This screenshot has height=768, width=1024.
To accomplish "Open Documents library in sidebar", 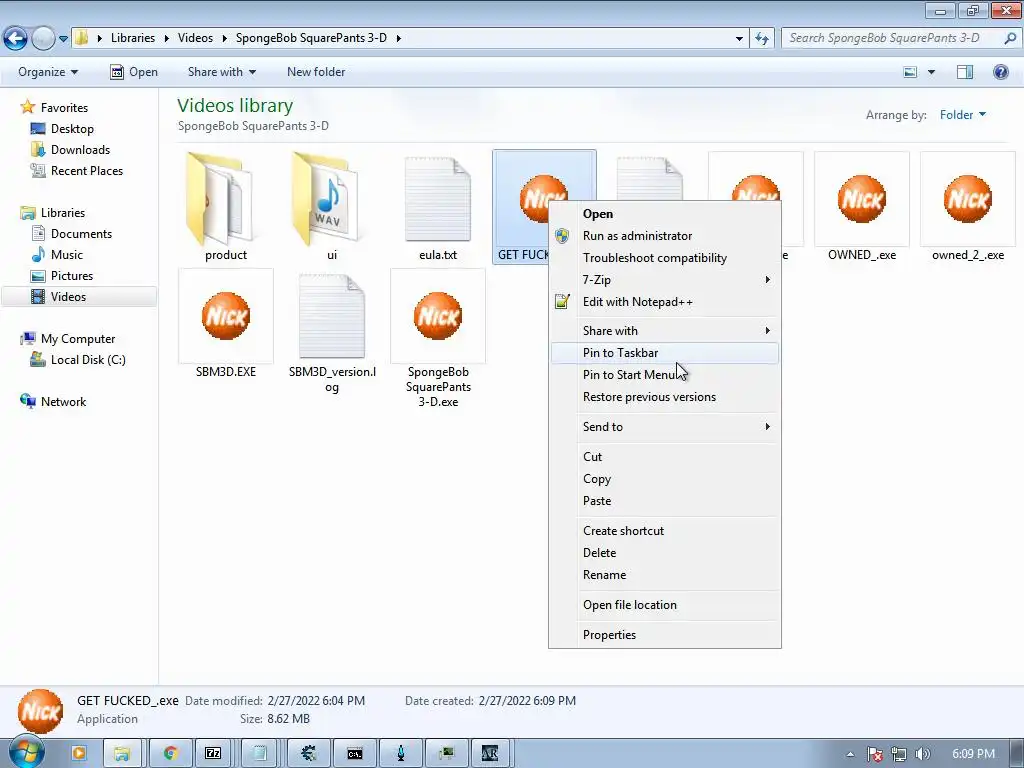I will (x=72, y=234).
